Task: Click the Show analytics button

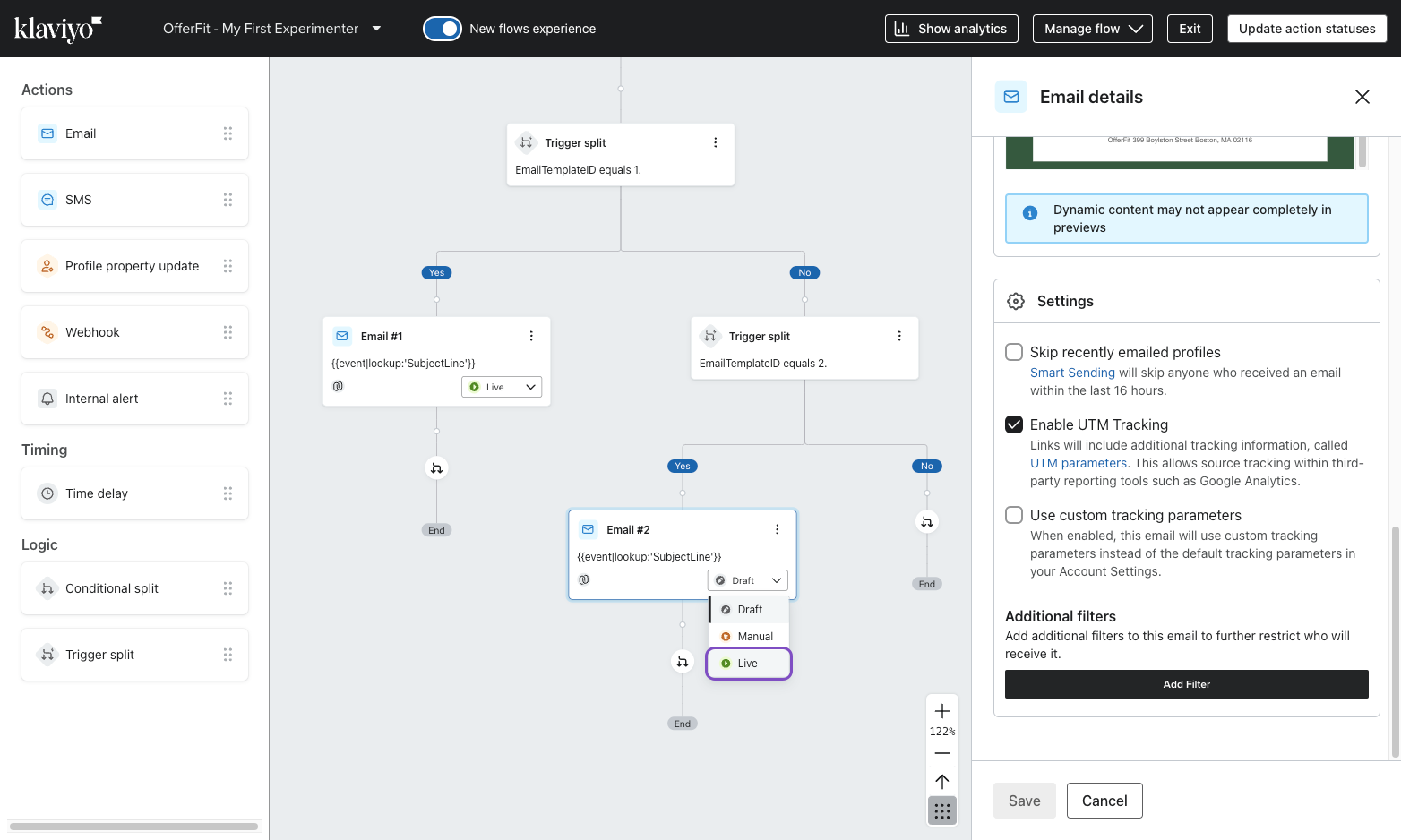Action: click(x=951, y=28)
